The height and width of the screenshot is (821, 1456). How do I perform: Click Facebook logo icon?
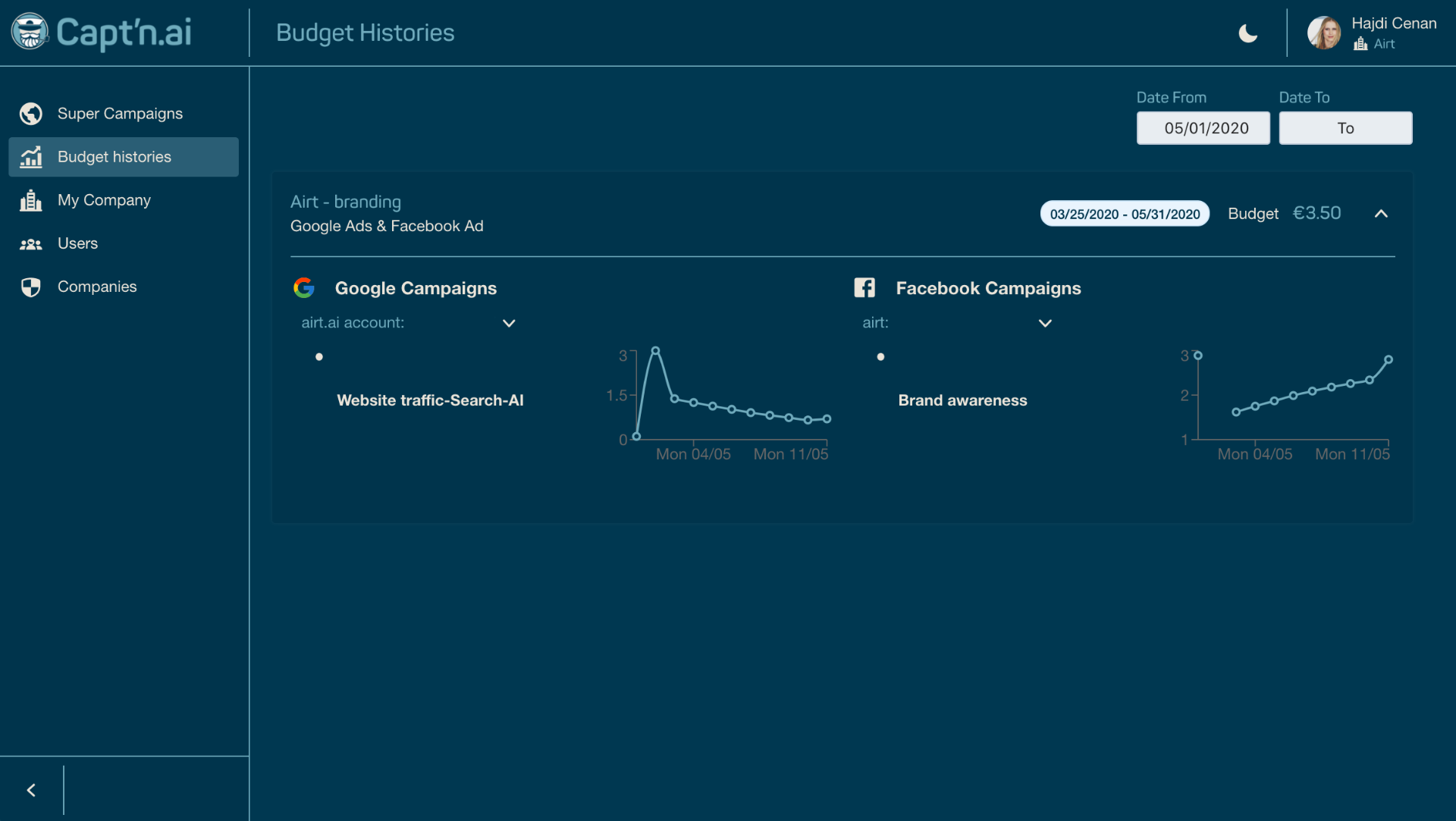tap(864, 287)
